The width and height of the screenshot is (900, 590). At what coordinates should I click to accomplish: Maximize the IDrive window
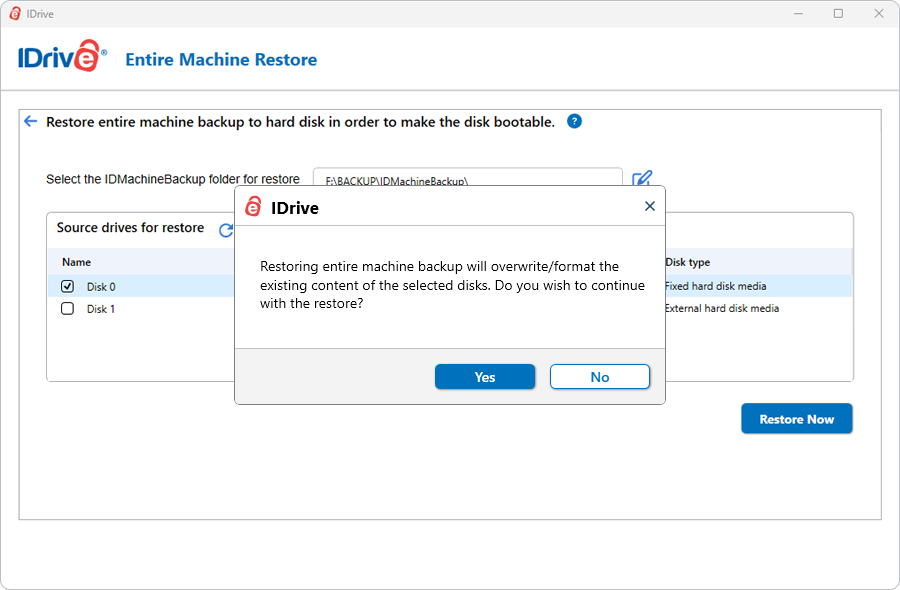[x=839, y=13]
